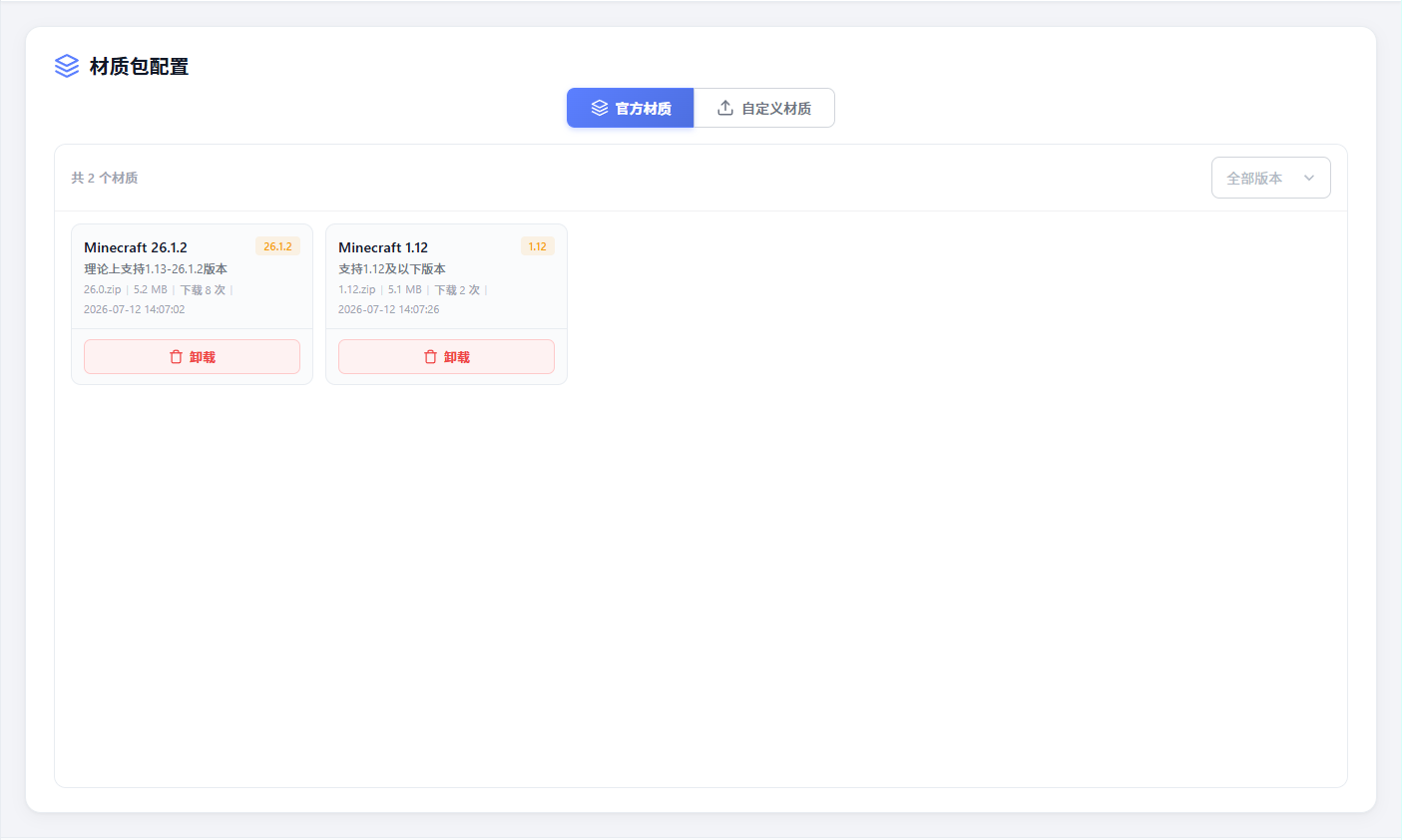Select the Minecraft 1.12 card title
Screen dimensions: 1402x840
click(x=383, y=247)
